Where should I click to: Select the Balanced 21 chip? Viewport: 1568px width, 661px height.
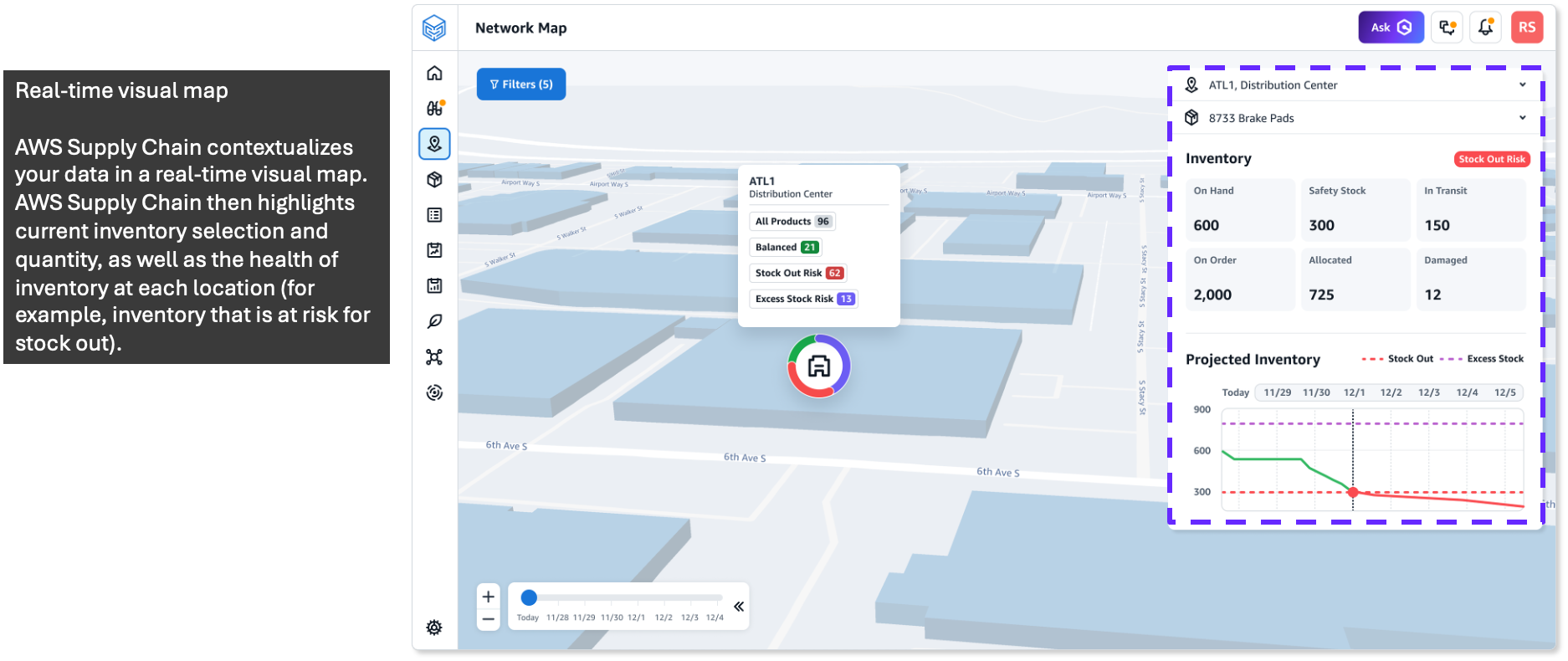[x=786, y=248]
